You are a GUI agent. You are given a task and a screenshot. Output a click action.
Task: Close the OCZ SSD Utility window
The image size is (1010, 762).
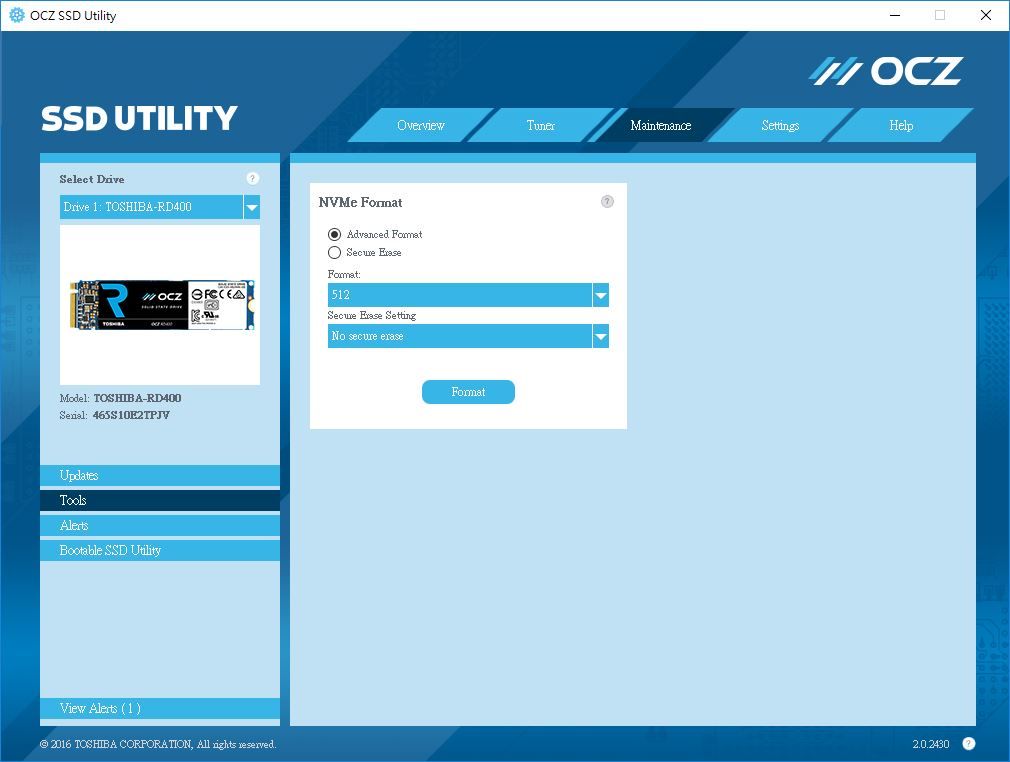[x=986, y=15]
